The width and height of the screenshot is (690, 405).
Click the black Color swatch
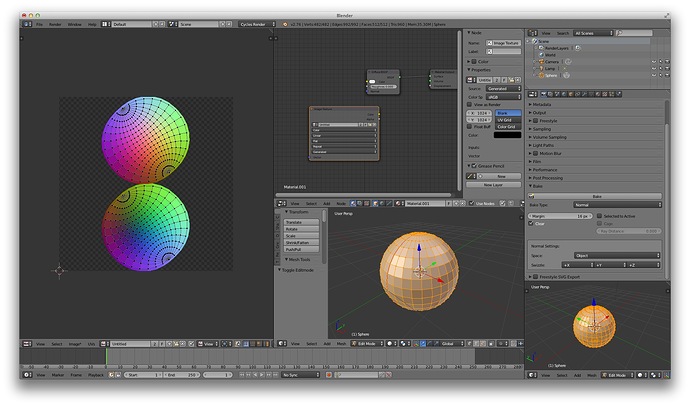(x=507, y=135)
